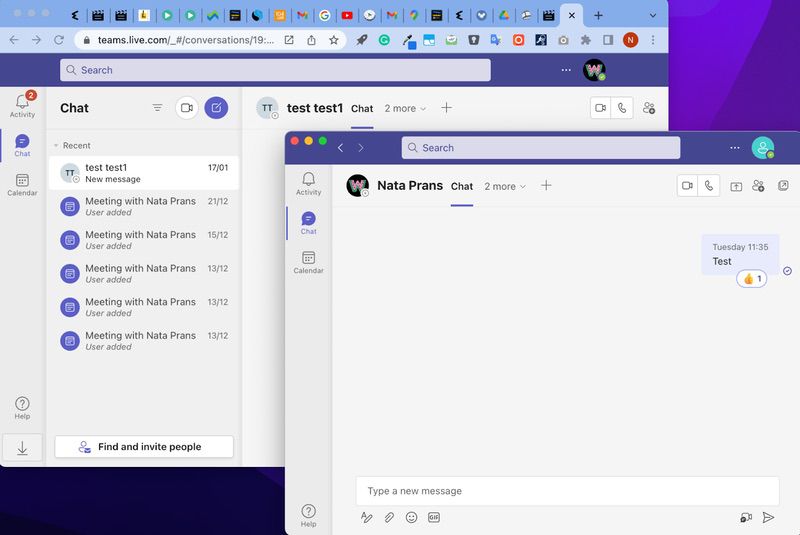Image resolution: width=800 pixels, height=535 pixels.
Task: Open Help in Teams desktop sidebar
Action: pos(309,516)
